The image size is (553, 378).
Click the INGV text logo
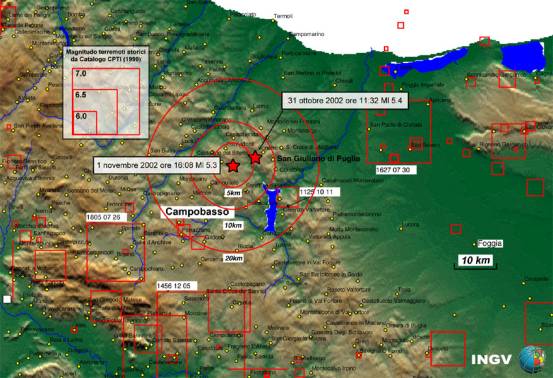tap(492, 360)
